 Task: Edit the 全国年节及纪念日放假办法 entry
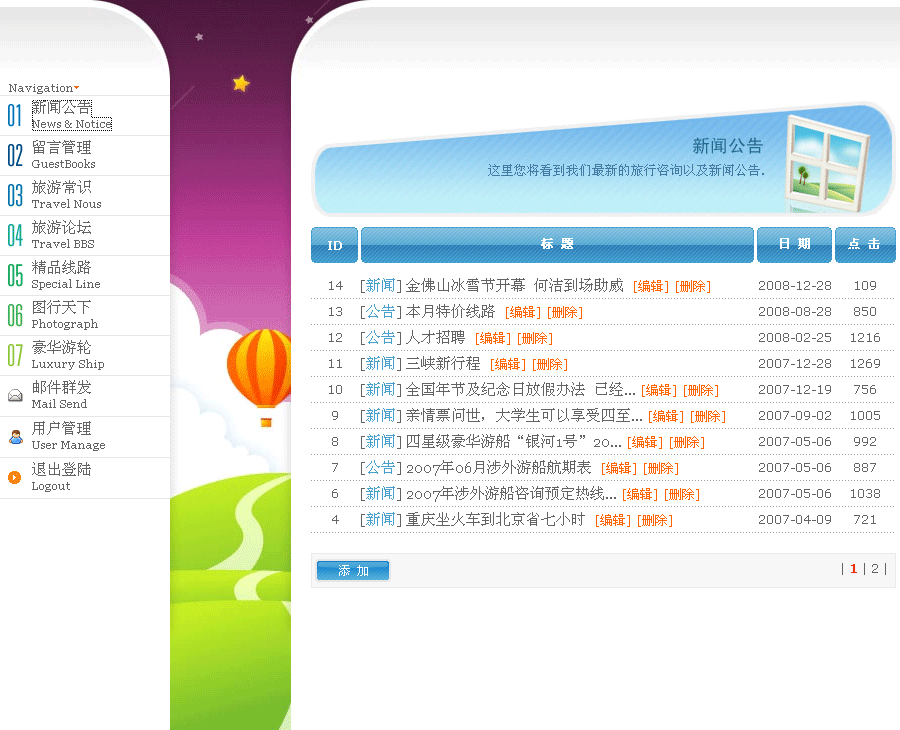point(659,390)
